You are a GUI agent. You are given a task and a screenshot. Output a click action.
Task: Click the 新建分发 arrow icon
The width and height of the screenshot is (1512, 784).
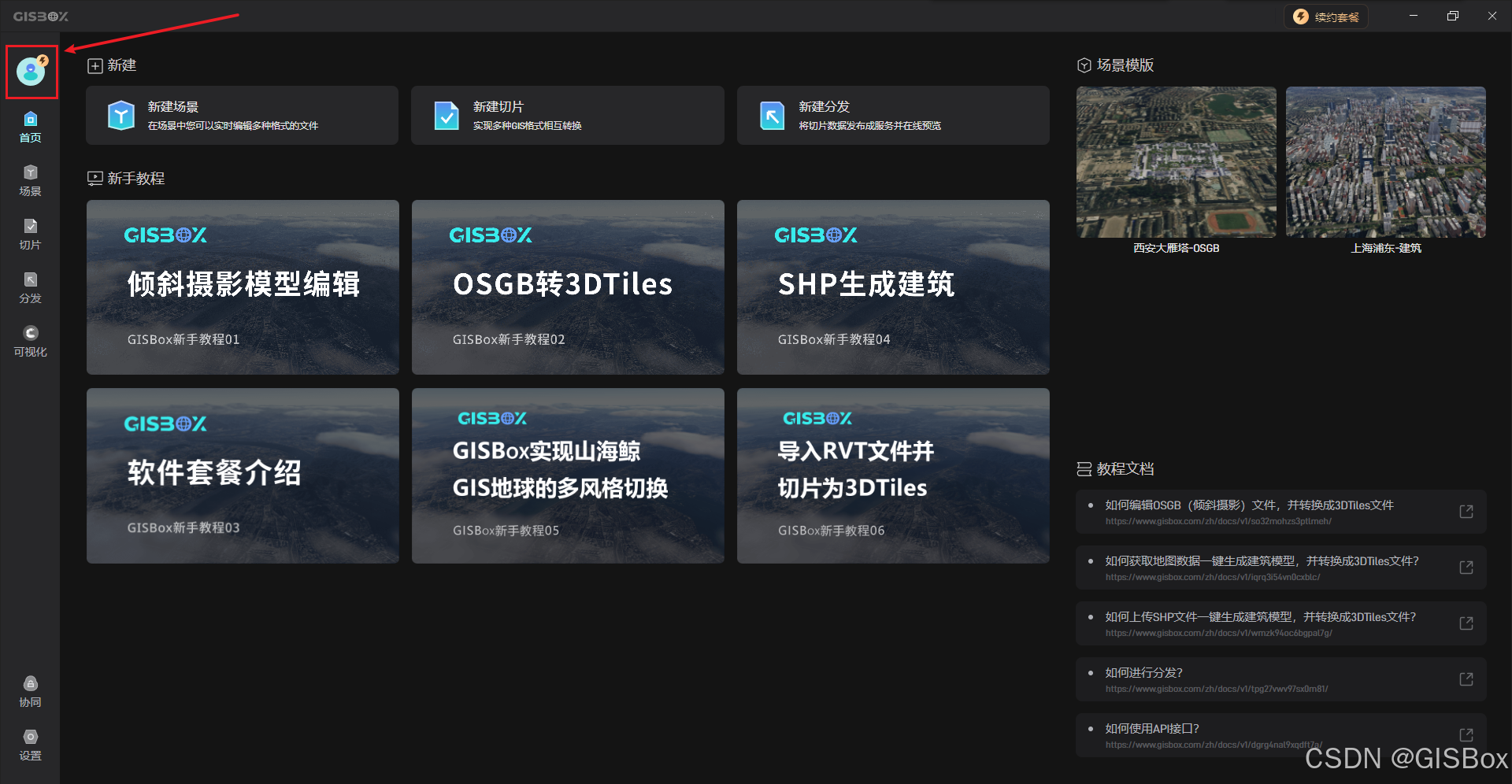[x=772, y=115]
